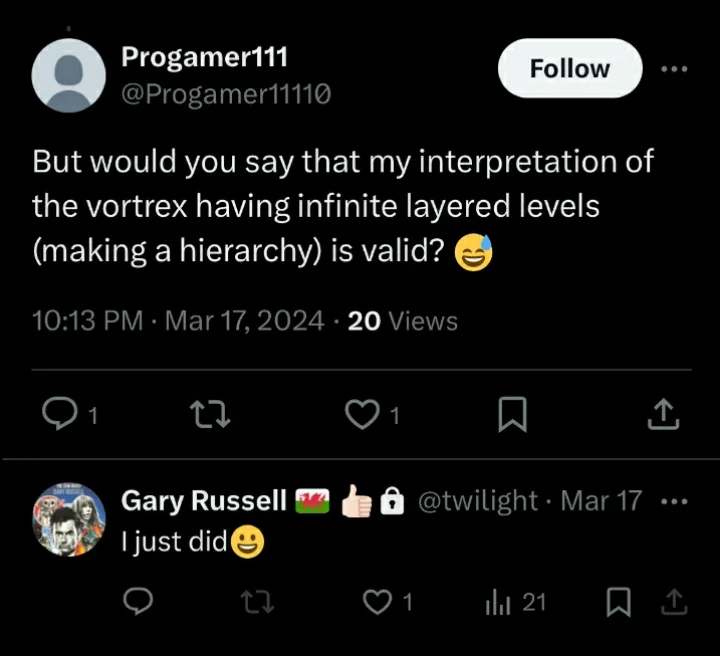This screenshot has width=720, height=656.
Task: Follow the Progamer111 account
Action: point(570,68)
